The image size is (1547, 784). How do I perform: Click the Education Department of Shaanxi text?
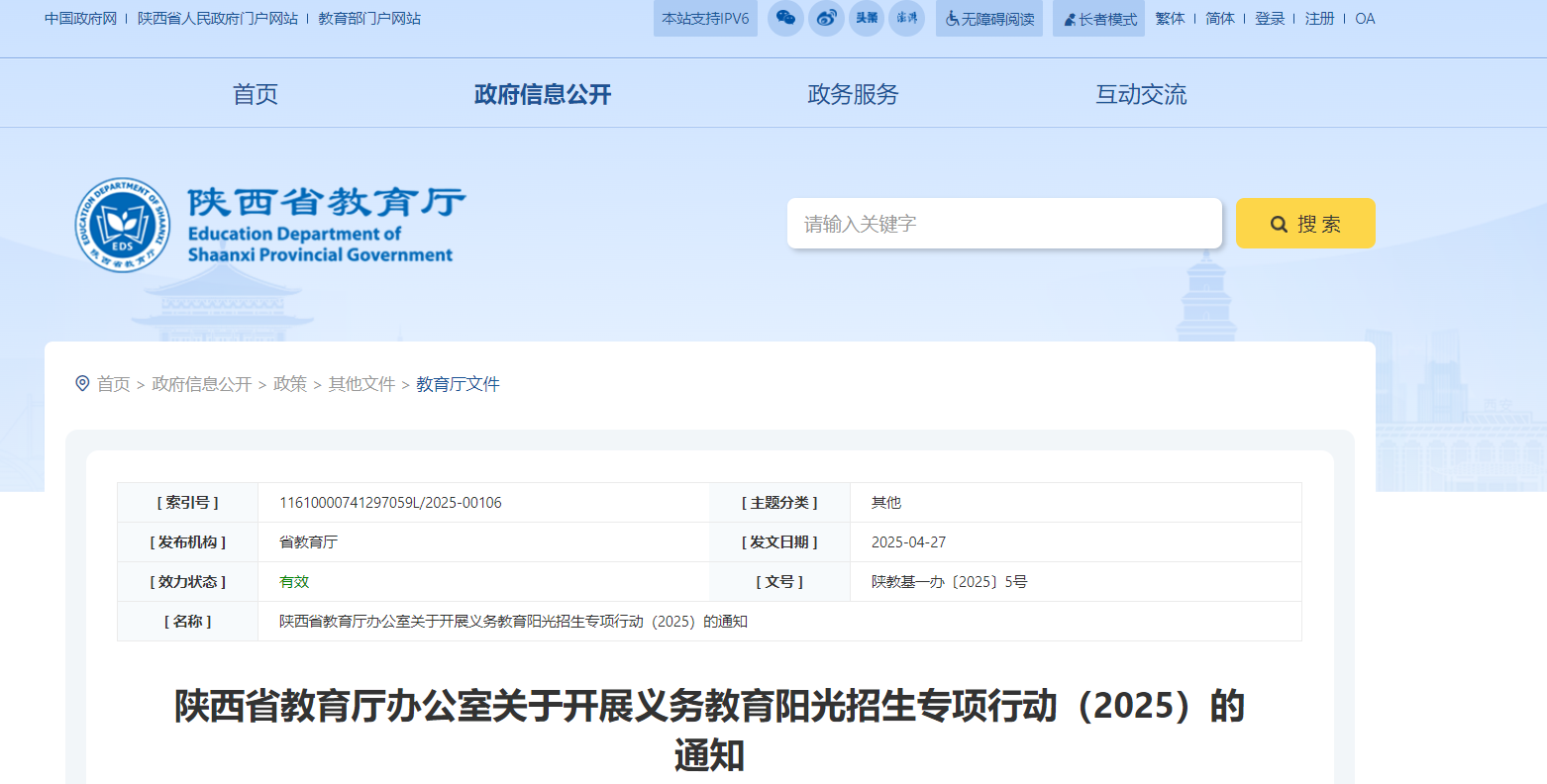[320, 245]
